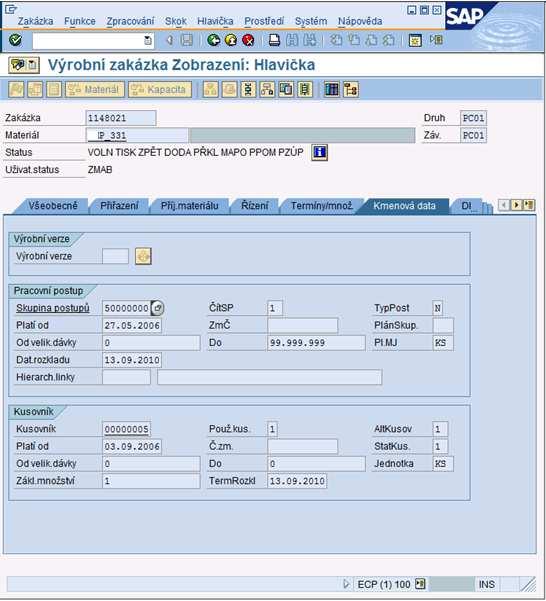
Task: Click the ECP (1) 100 status bar text
Action: point(384,584)
